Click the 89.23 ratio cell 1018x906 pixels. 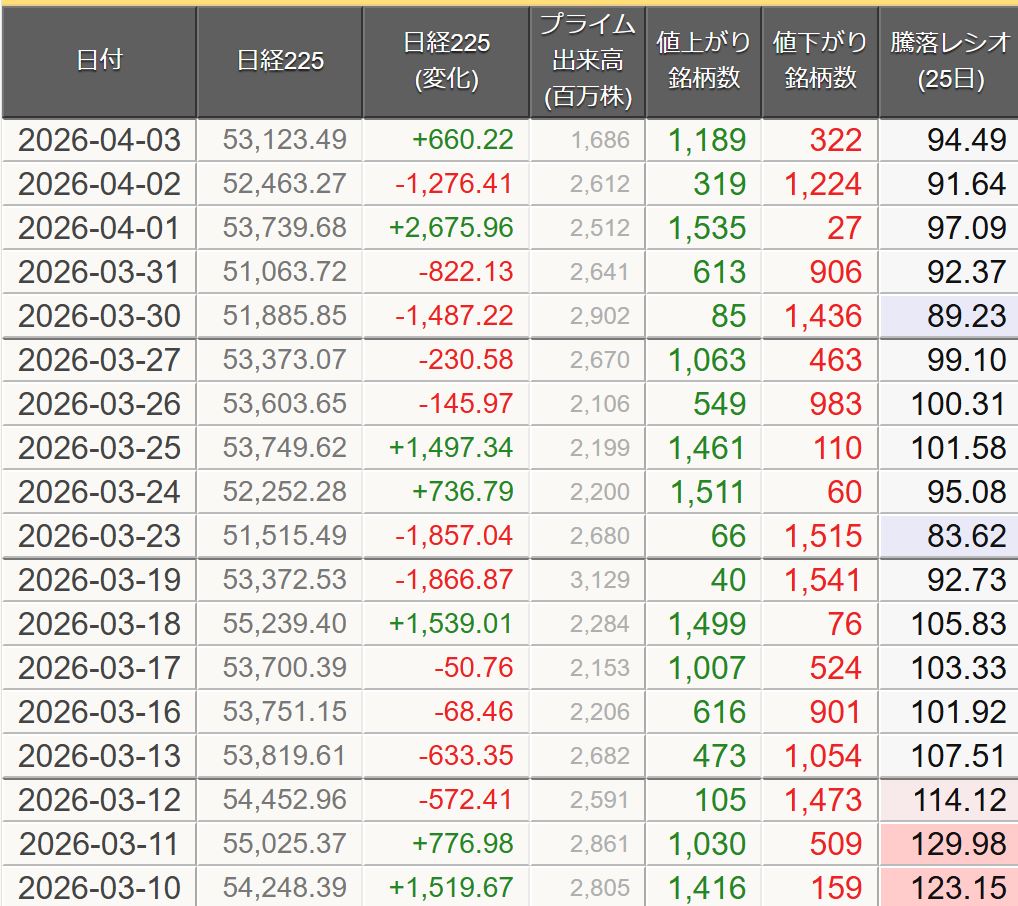click(948, 316)
